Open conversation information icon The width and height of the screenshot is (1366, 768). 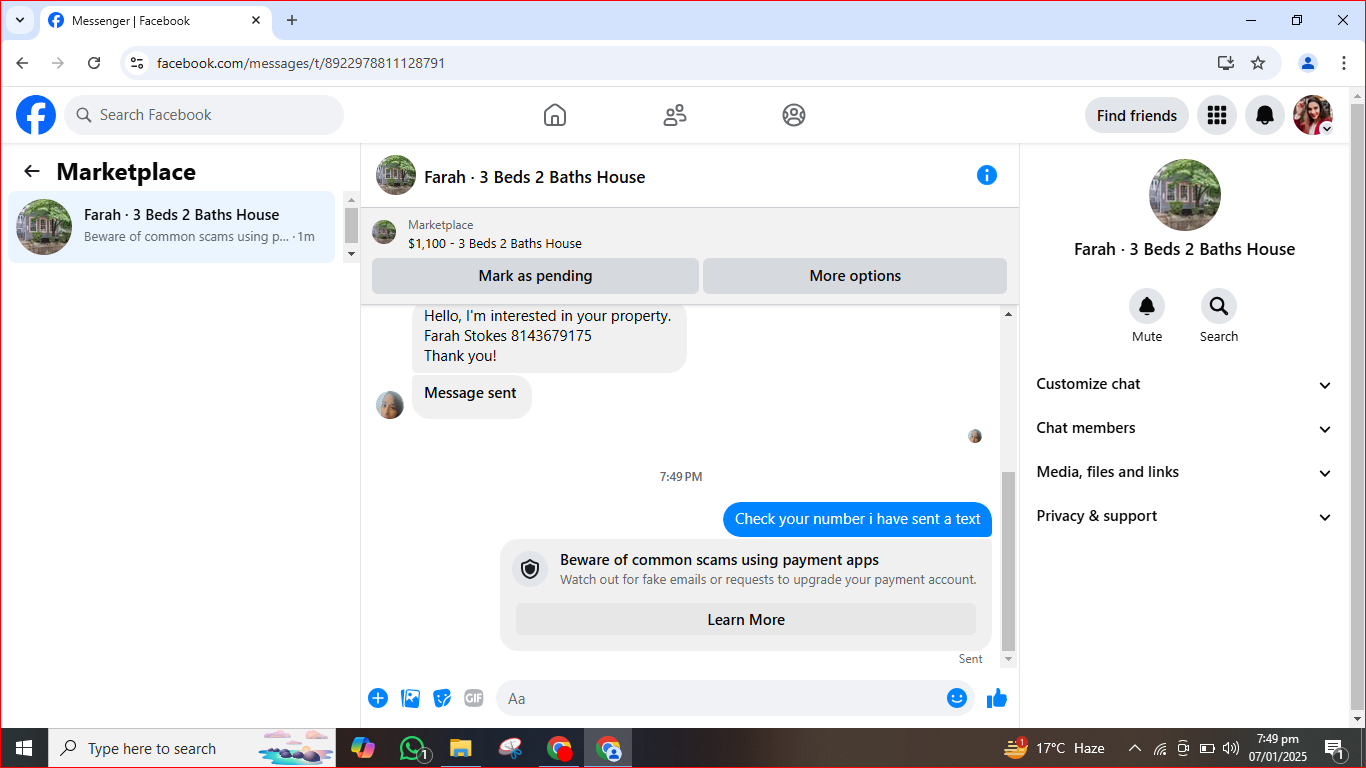987,175
